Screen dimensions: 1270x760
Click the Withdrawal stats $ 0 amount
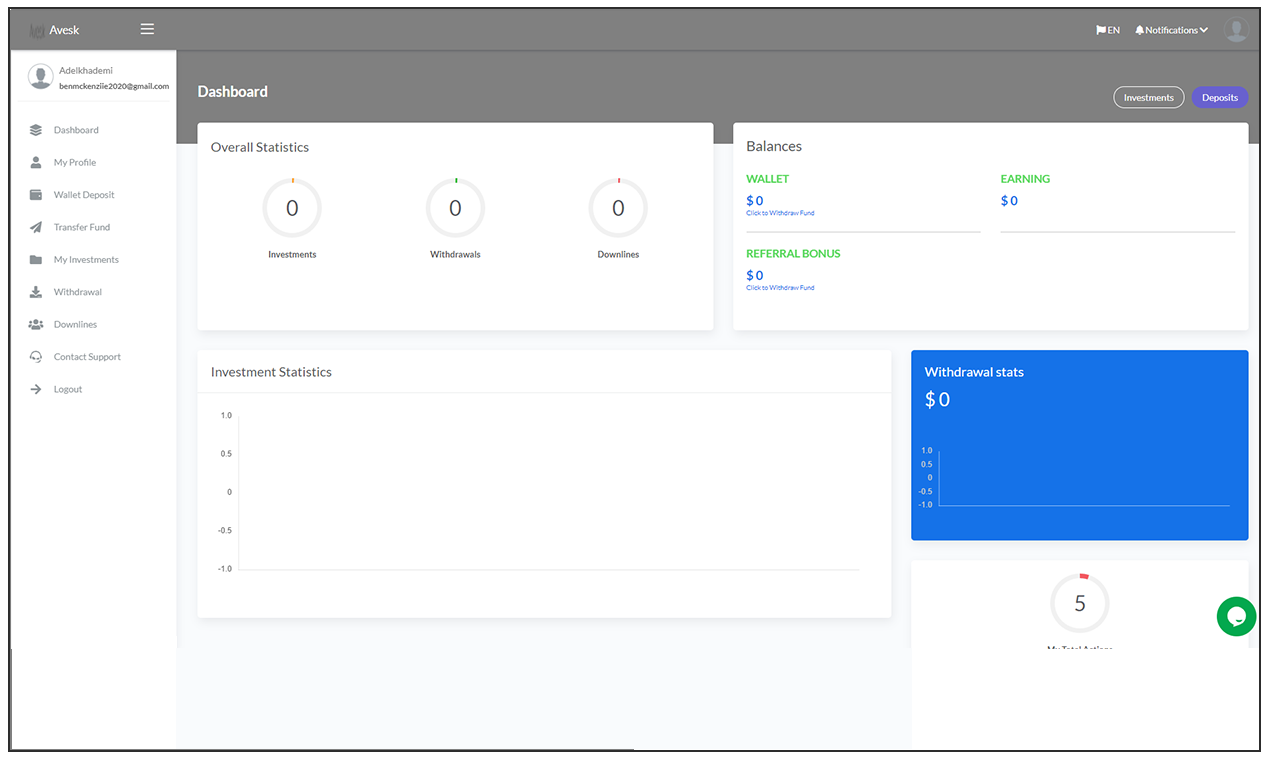pyautogui.click(x=937, y=399)
